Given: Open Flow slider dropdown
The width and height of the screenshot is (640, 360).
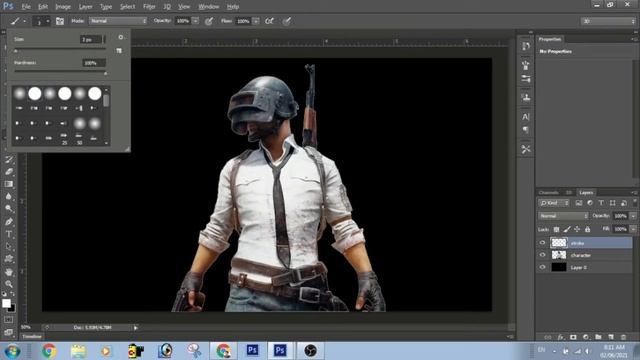Looking at the screenshot, I should [256, 21].
